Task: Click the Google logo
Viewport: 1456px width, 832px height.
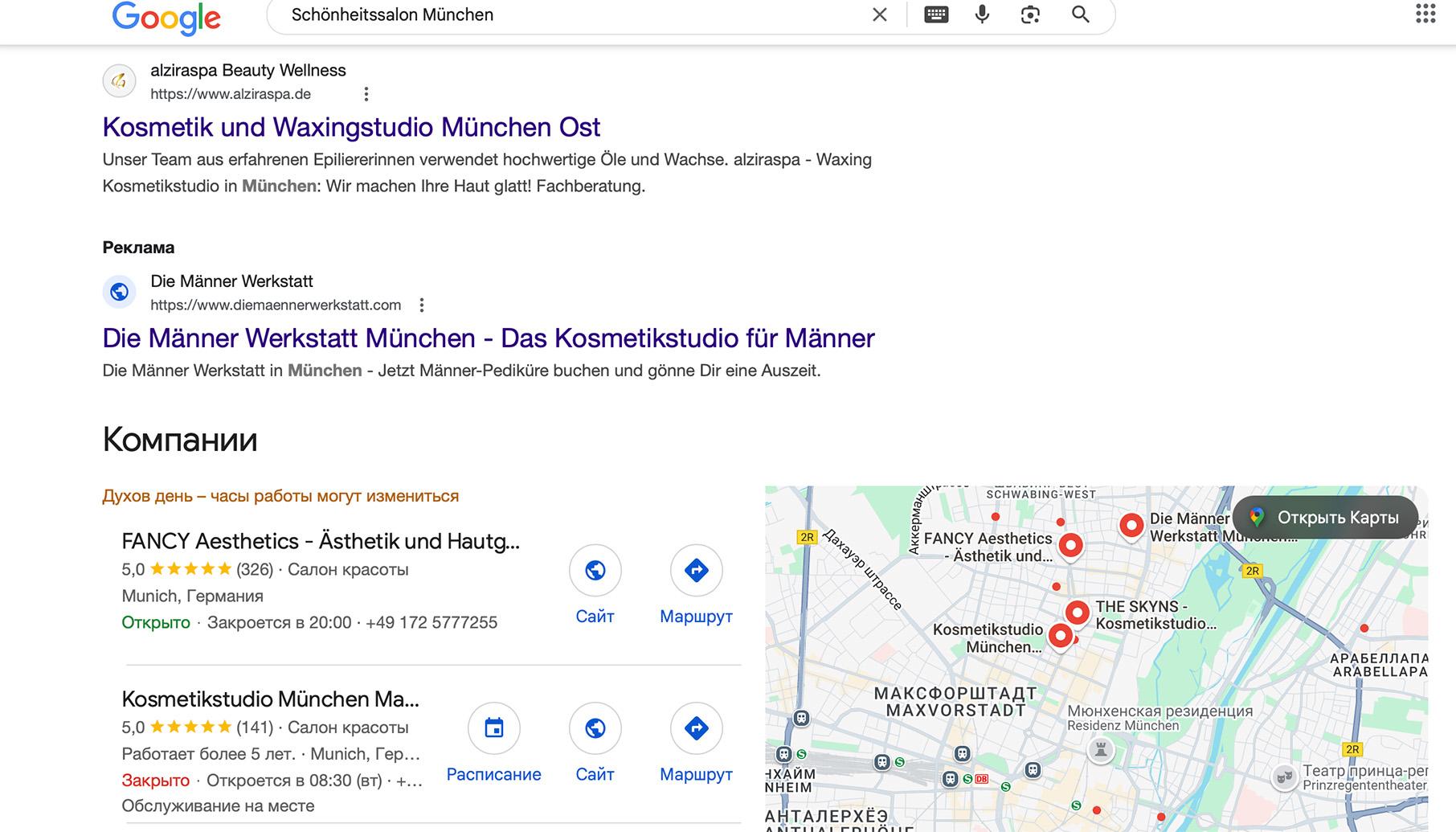Action: click(166, 17)
